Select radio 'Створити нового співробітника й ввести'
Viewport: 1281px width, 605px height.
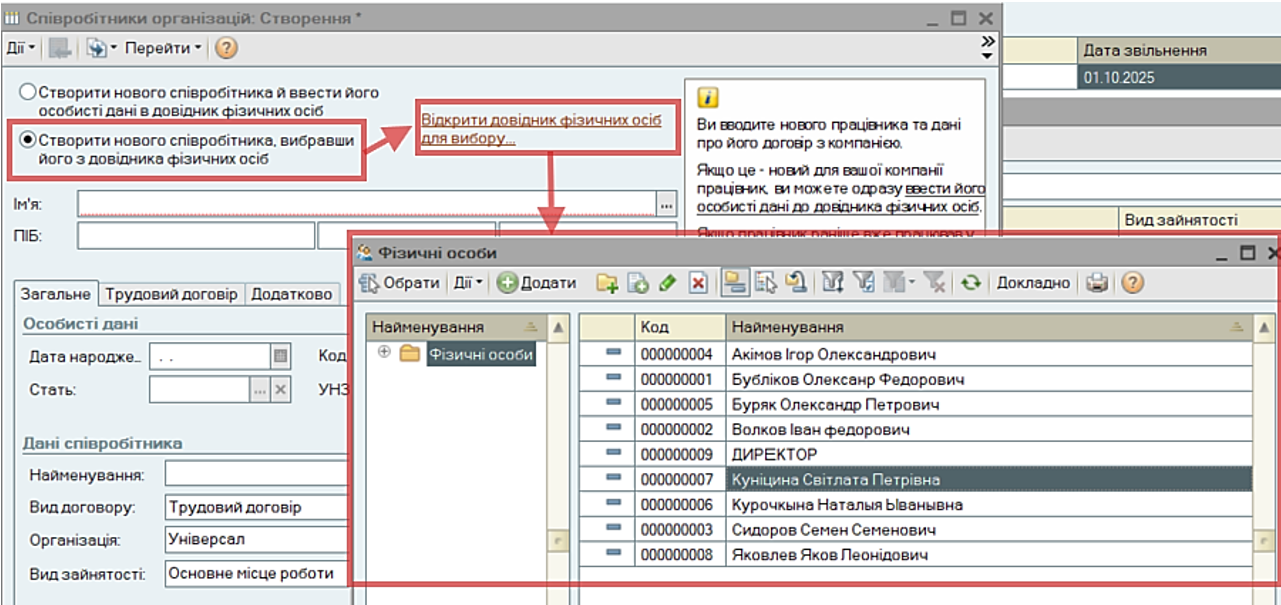tap(28, 92)
